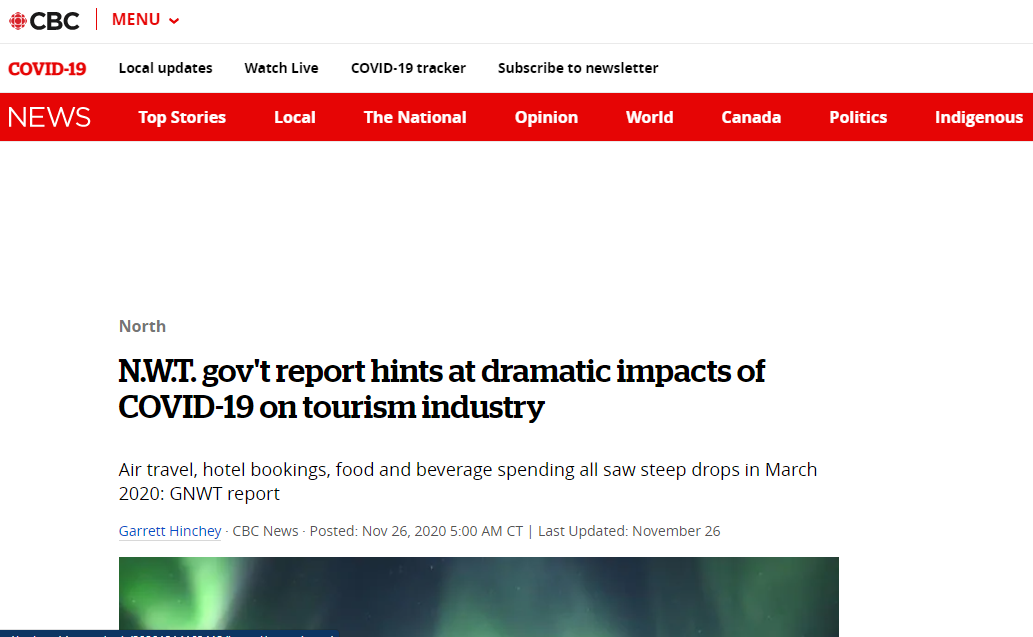
Task: Open the Canada news tab
Action: pos(751,117)
